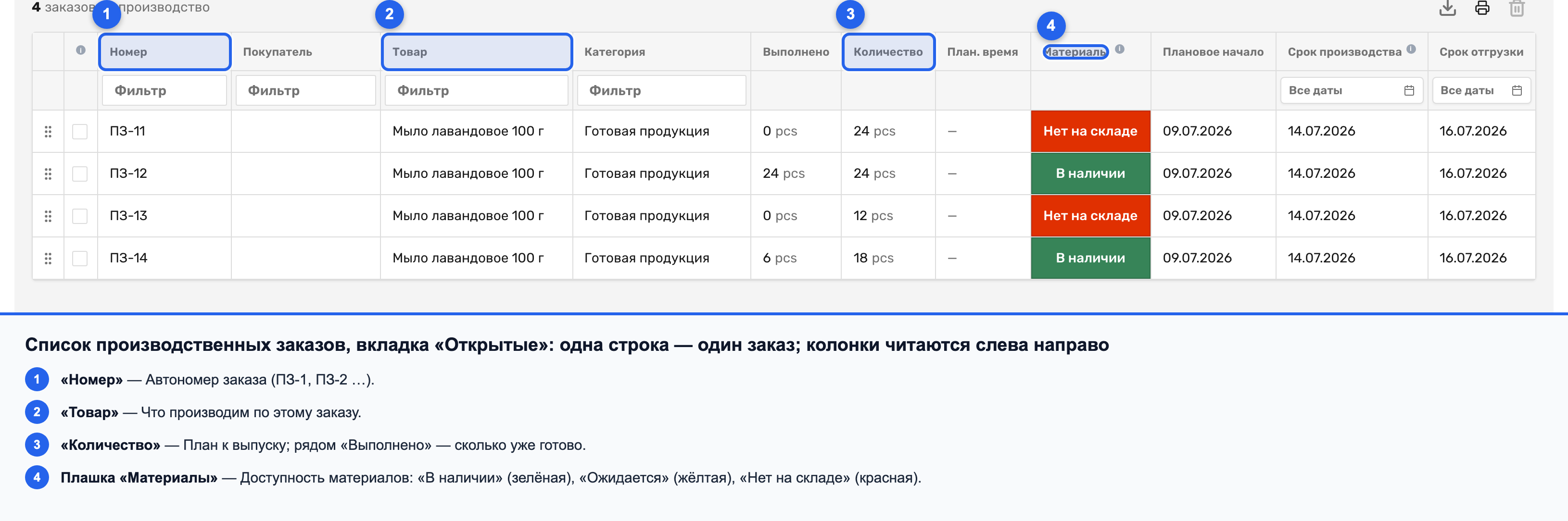Click the planned time dash in the ПЗ-11 row
This screenshot has height=521, width=1568.
pyautogui.click(x=952, y=131)
